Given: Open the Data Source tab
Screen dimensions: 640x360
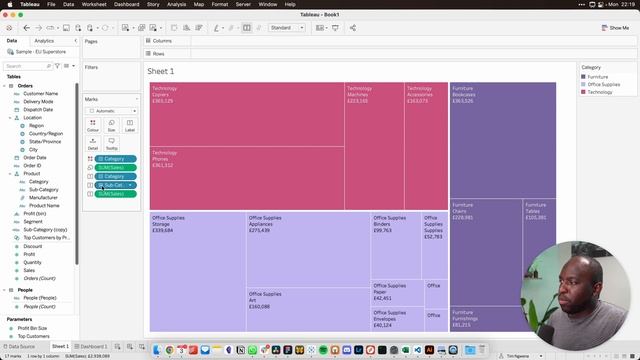Looking at the screenshot, I should tap(19, 347).
